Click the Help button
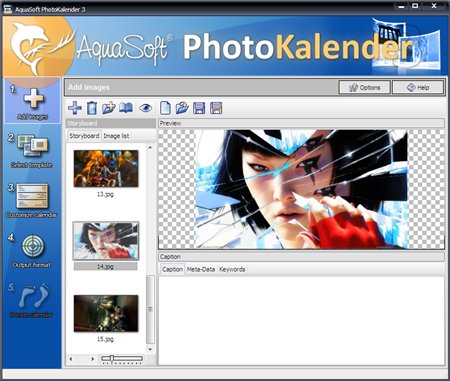Image resolution: width=450 pixels, height=381 pixels. 418,87
